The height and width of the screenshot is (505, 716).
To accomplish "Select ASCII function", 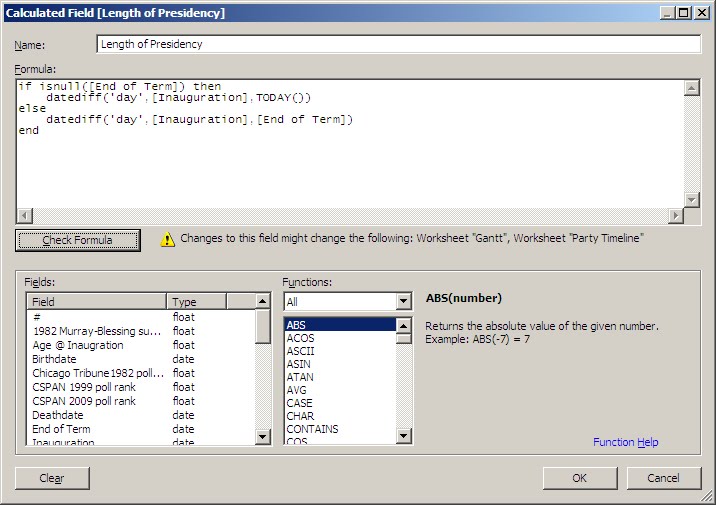I will click(x=340, y=351).
